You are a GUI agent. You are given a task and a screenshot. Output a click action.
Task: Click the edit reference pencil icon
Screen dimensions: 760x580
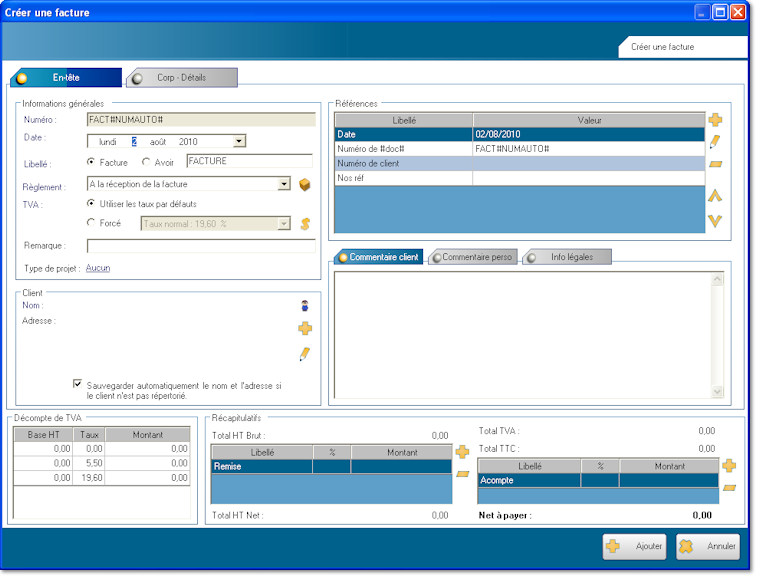[x=715, y=142]
